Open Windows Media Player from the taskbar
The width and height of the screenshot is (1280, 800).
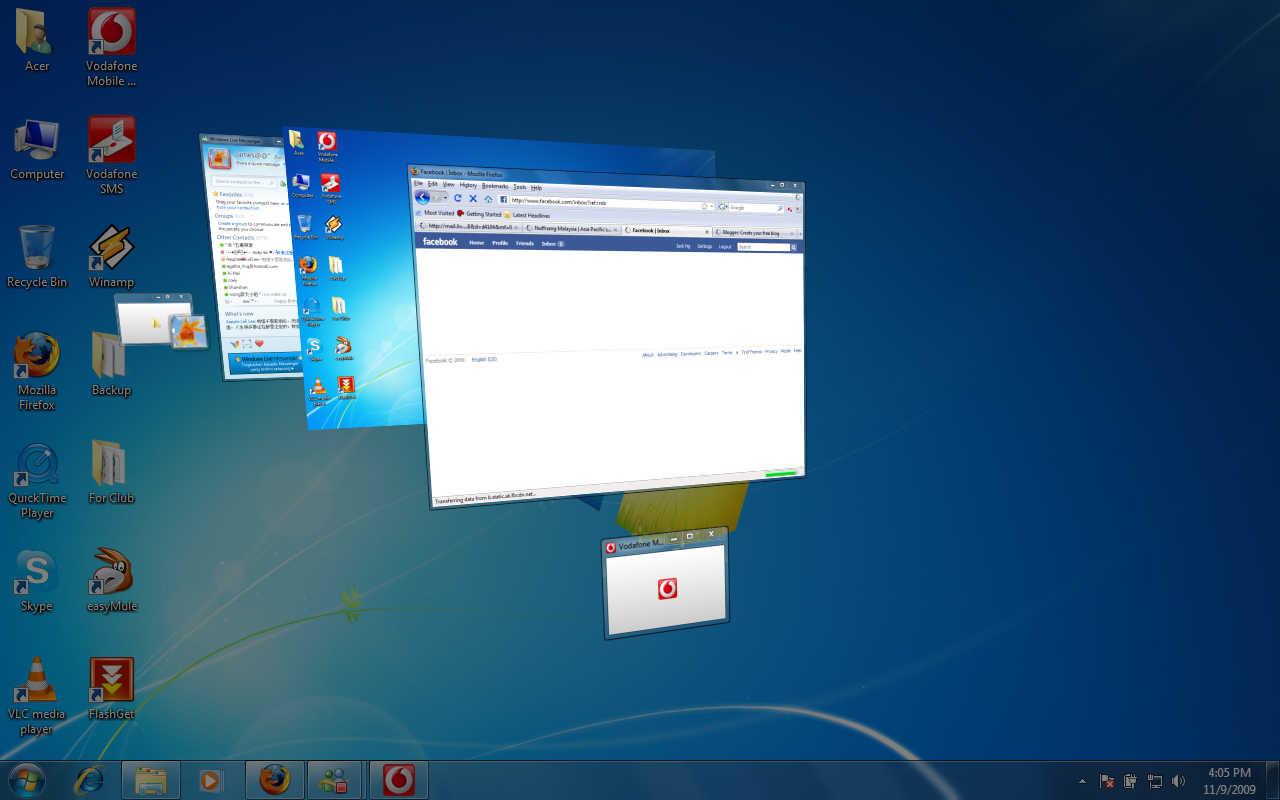click(x=211, y=779)
